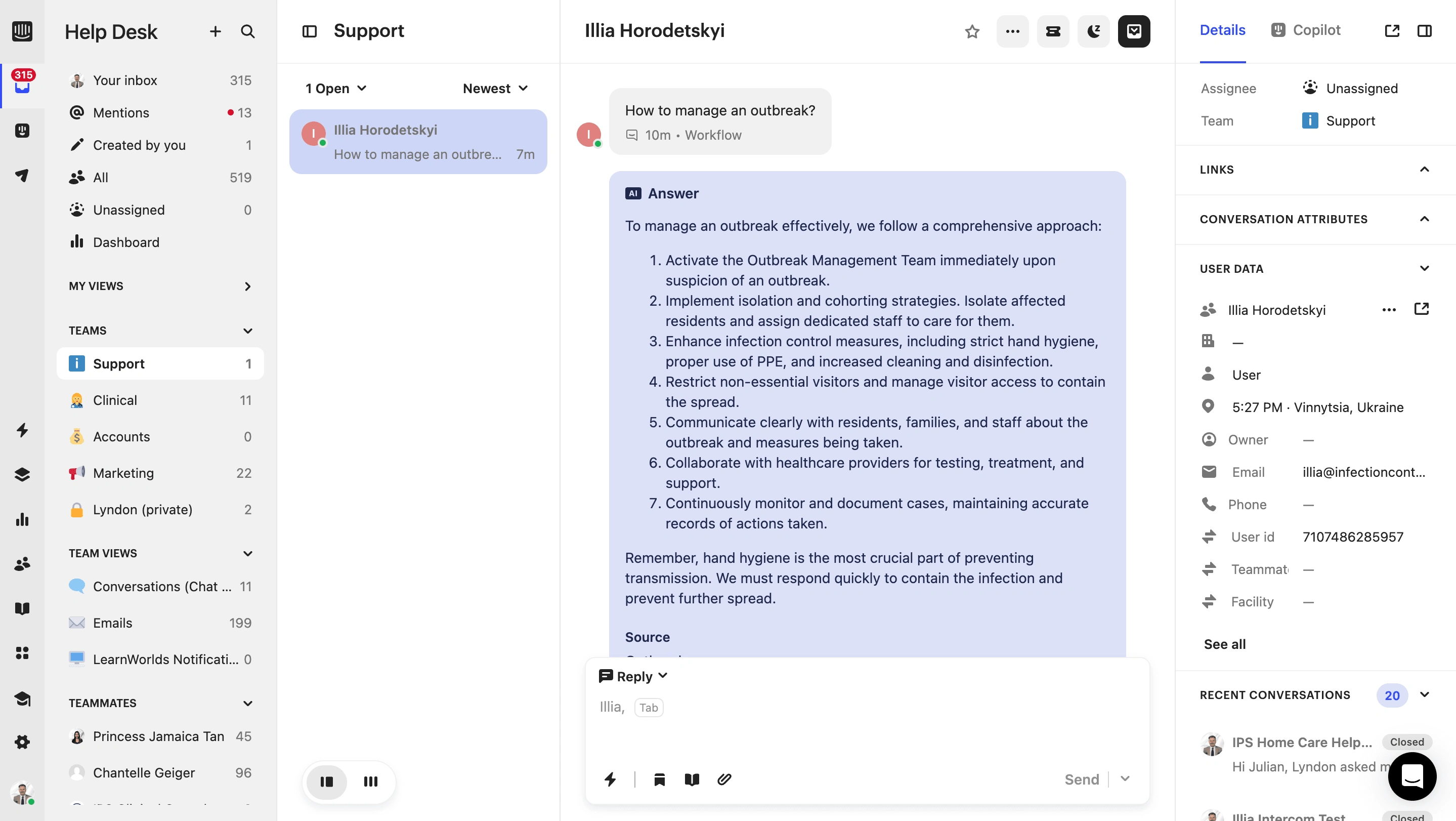Enable the trash delete message icon
1456x821 pixels.
tap(660, 779)
